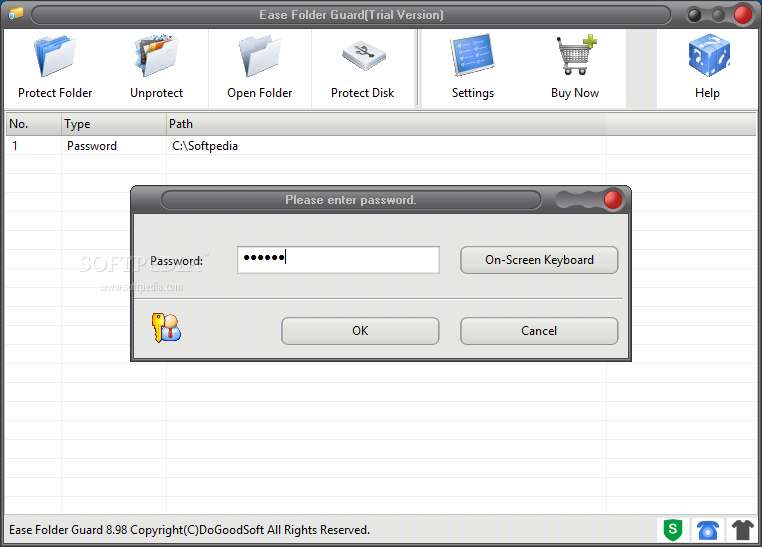Sort by the Type column header

(x=114, y=124)
